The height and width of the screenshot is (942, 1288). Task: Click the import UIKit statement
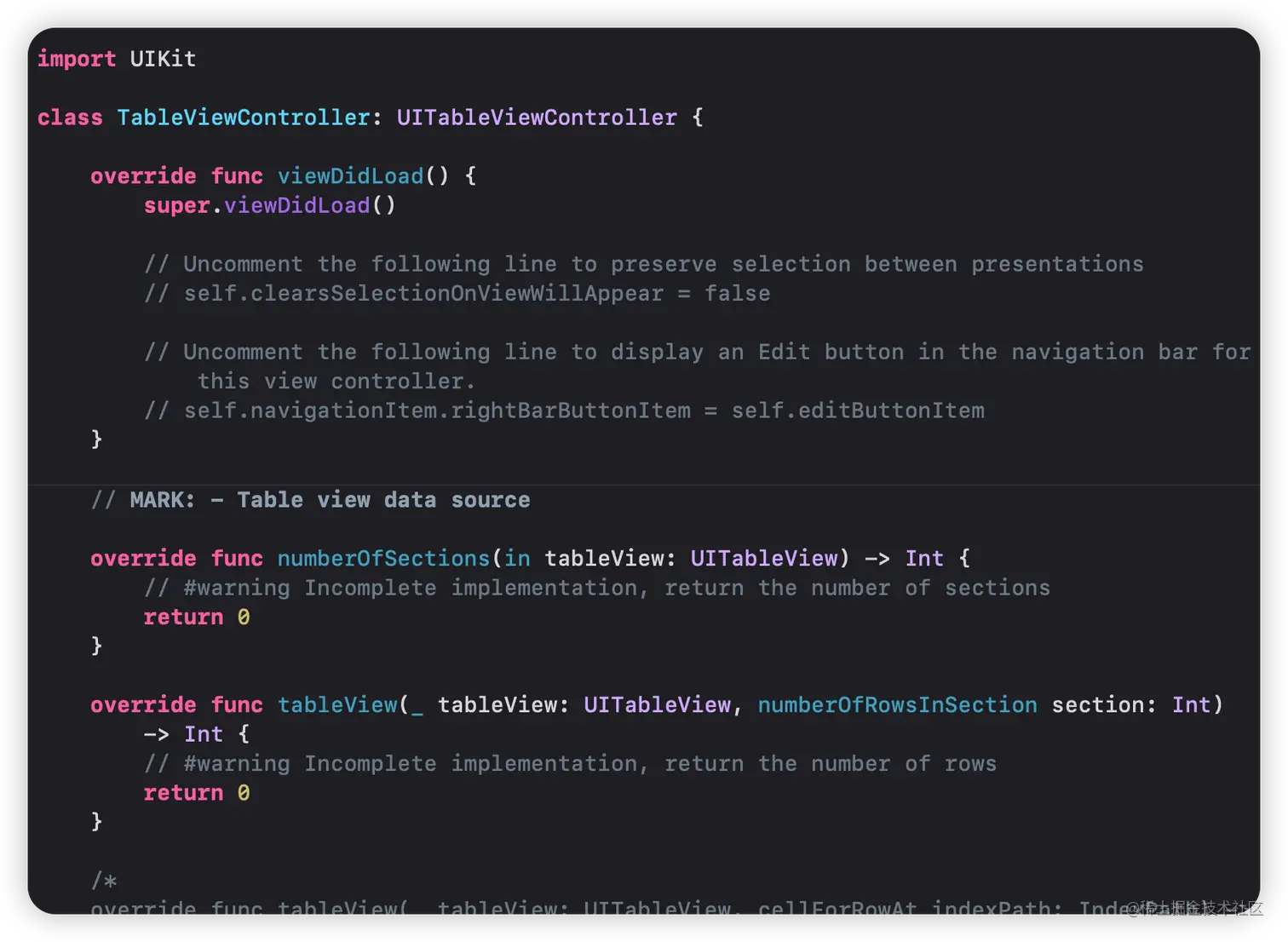click(116, 59)
